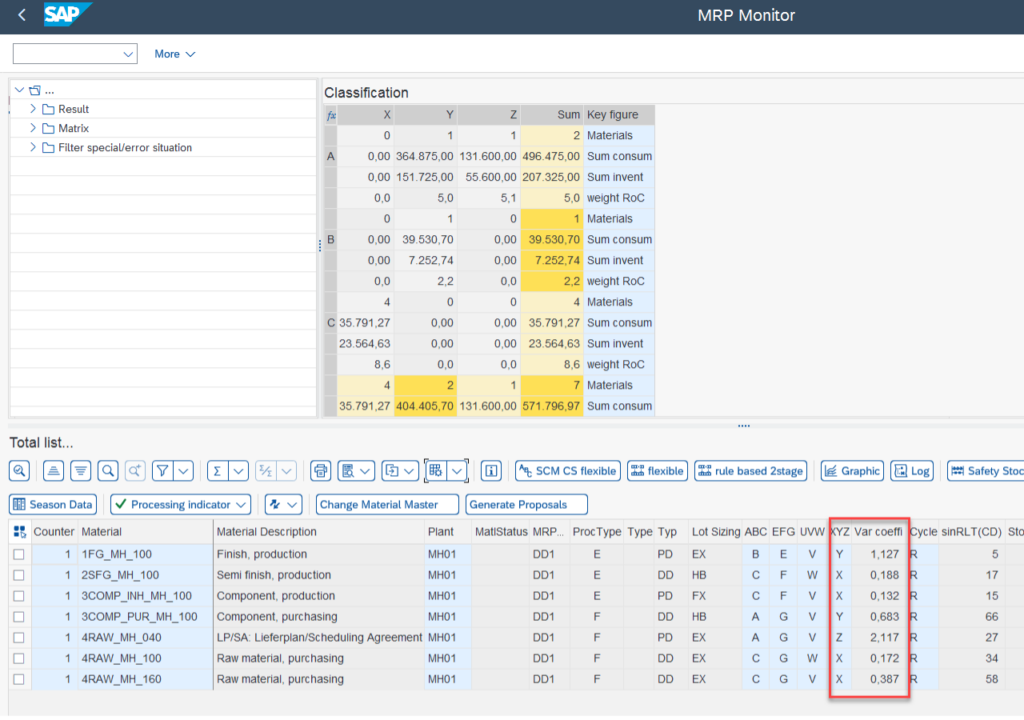1024x720 pixels.
Task: Check the row for 3COMP_PUR_MH_100
Action: point(19,617)
